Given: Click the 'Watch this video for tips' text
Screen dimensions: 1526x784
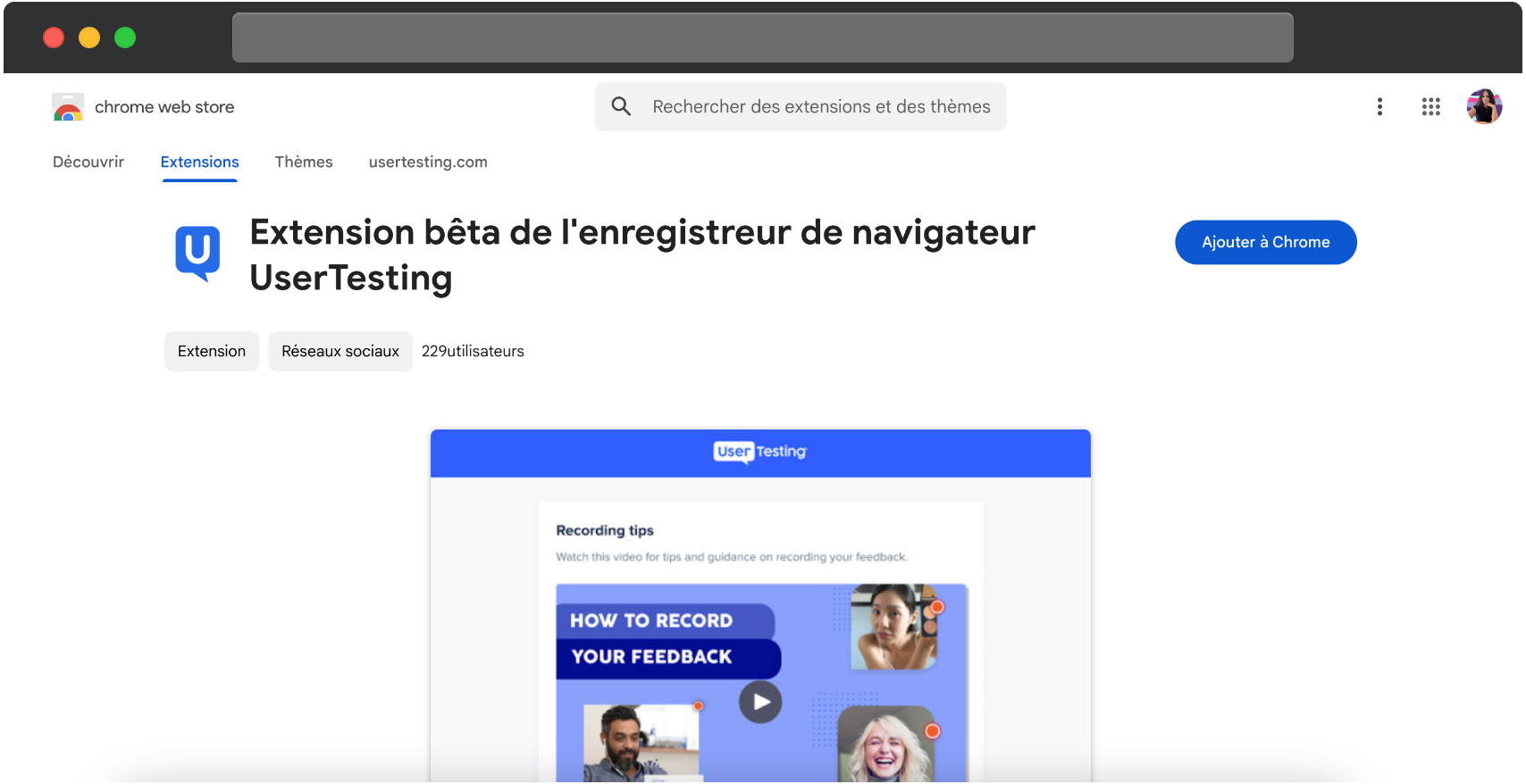Looking at the screenshot, I should click(732, 557).
